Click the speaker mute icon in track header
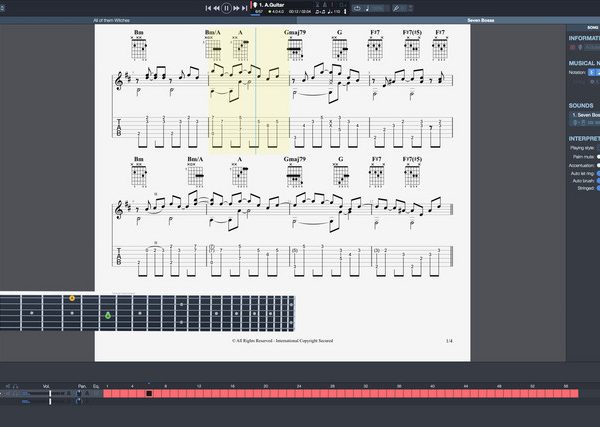This screenshot has height=427, width=600. click(x=8, y=386)
